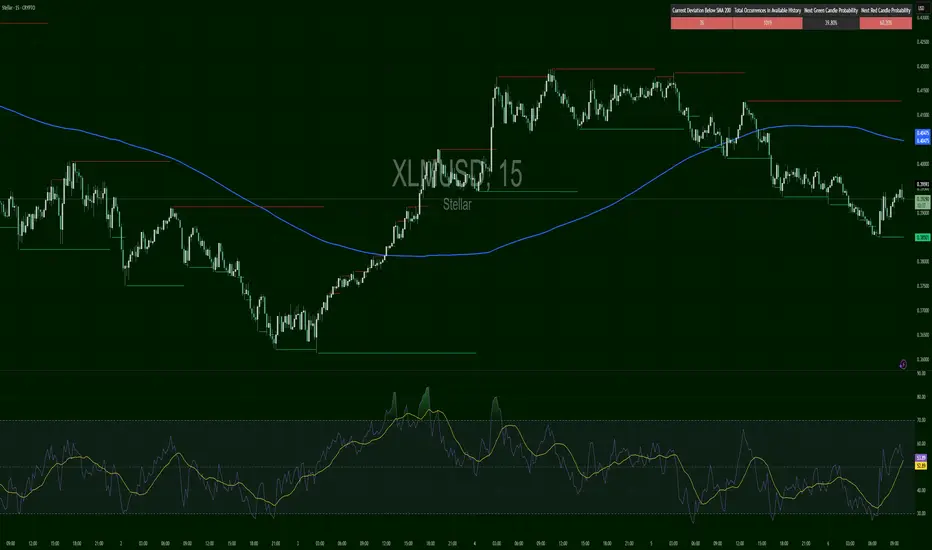Select the Current Deviation Below SMA 200 header cell
The width and height of the screenshot is (932, 550).
click(x=701, y=10)
